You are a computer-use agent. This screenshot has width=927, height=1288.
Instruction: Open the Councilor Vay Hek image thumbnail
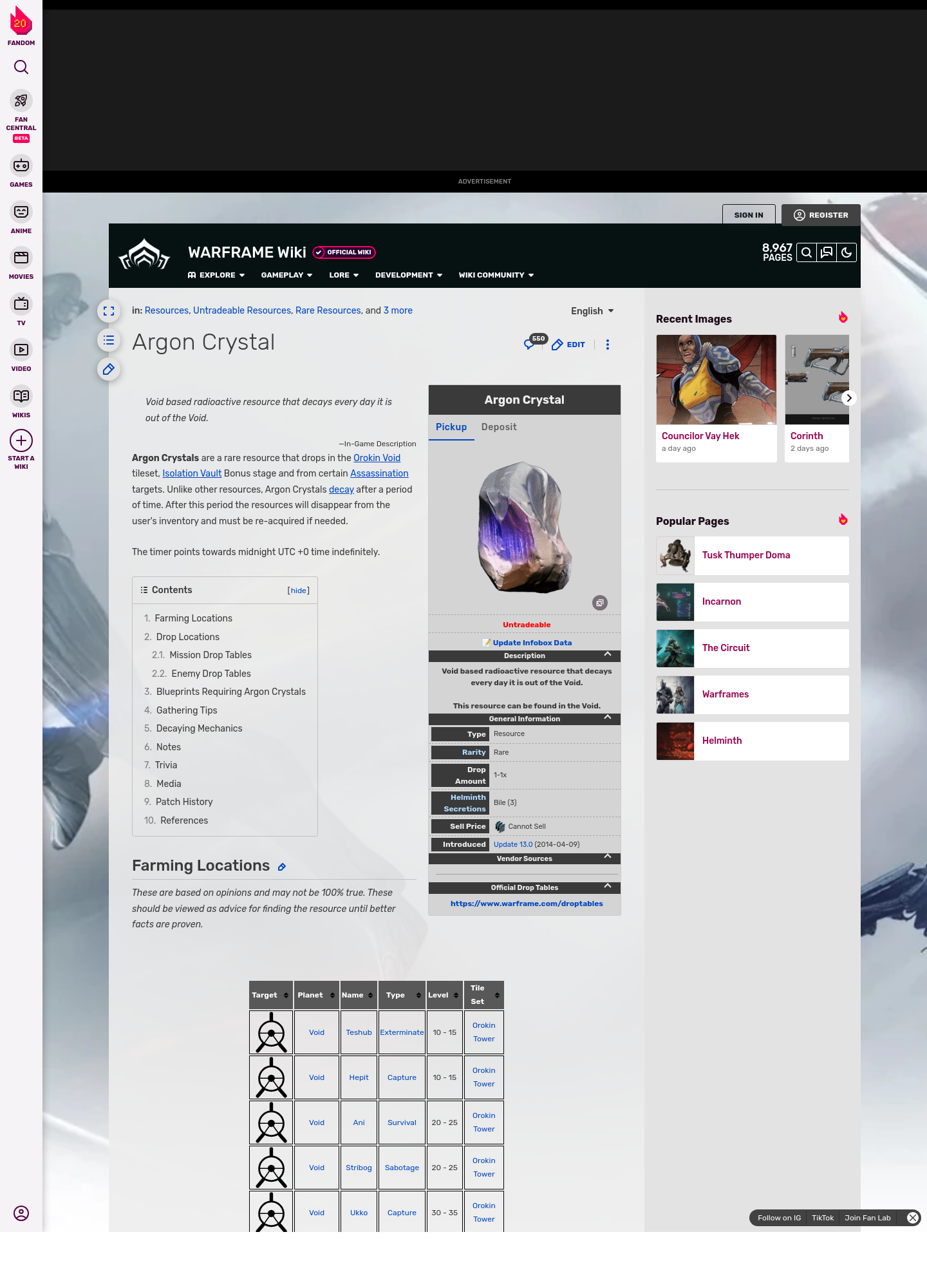coord(716,379)
